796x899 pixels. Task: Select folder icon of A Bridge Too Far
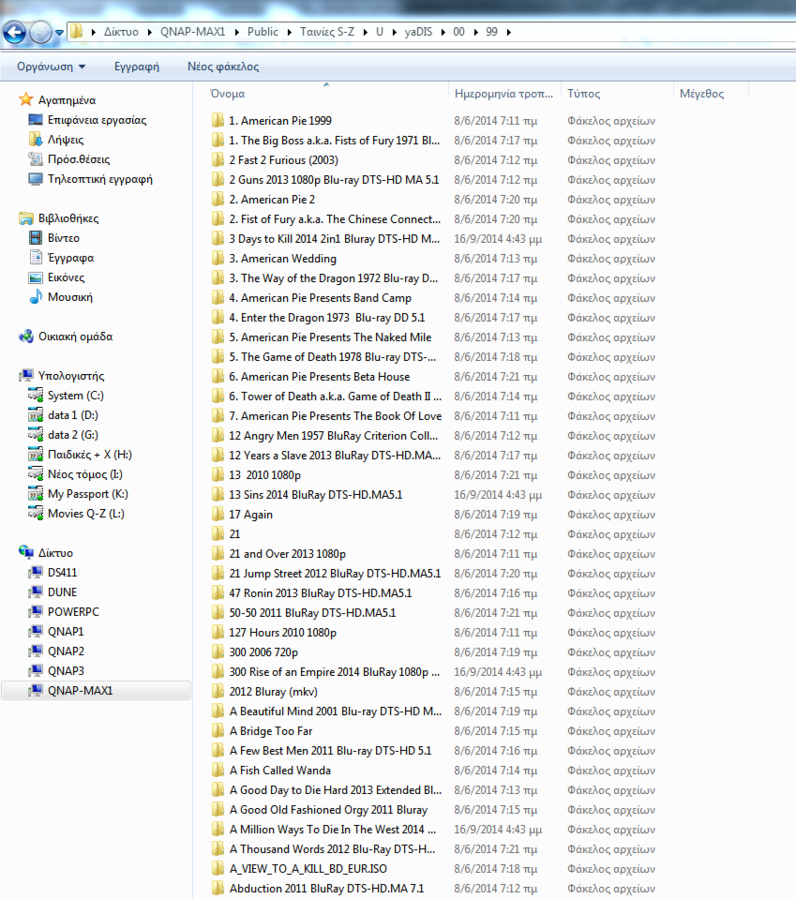217,731
